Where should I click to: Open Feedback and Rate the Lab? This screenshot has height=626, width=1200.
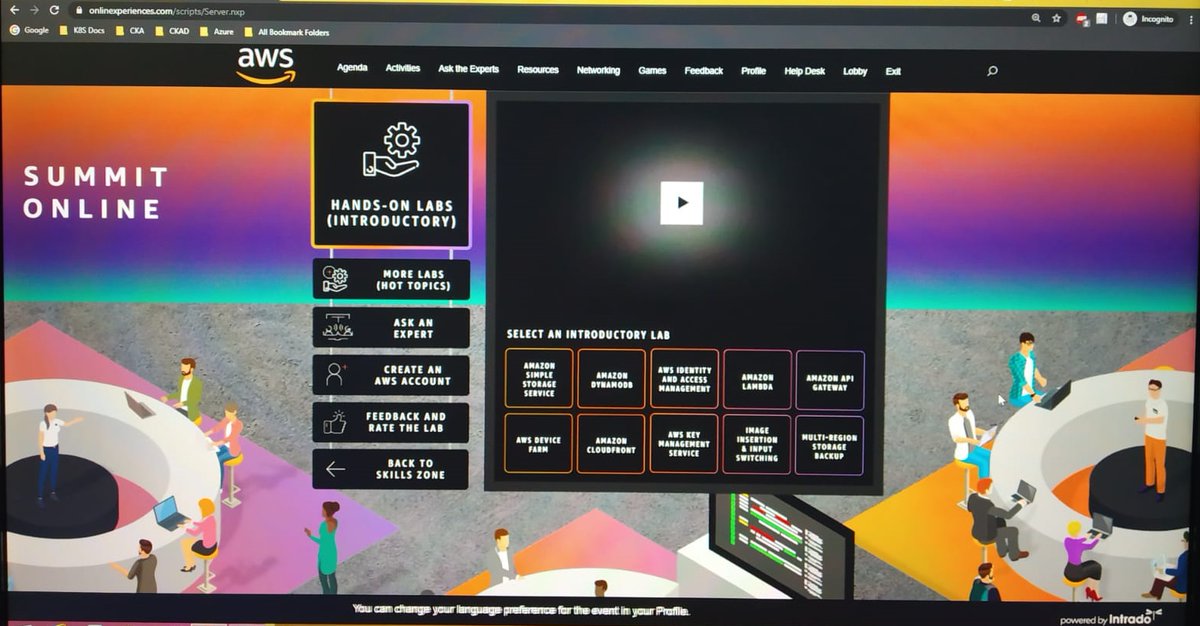pyautogui.click(x=391, y=421)
